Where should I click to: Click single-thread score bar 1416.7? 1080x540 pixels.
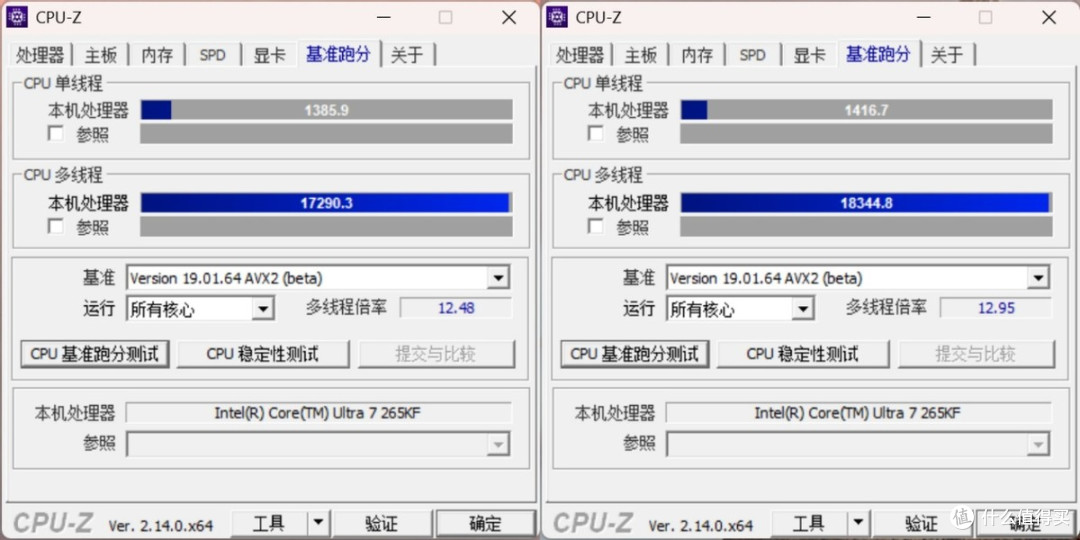pyautogui.click(x=866, y=110)
